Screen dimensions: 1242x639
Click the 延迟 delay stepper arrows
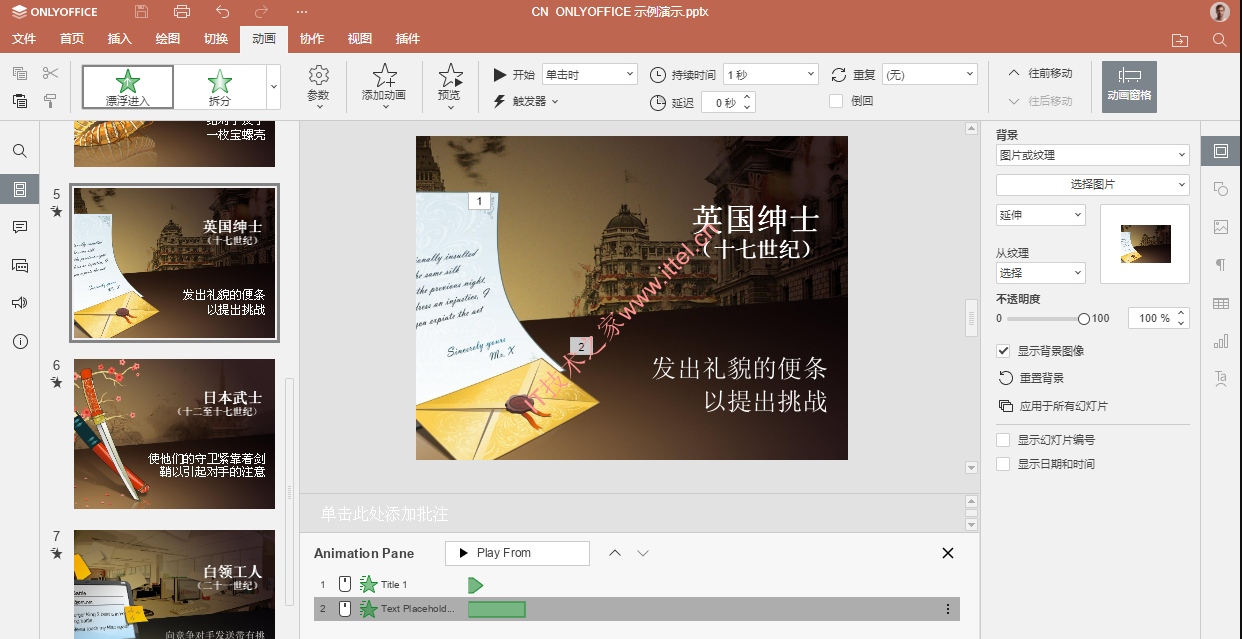(747, 102)
